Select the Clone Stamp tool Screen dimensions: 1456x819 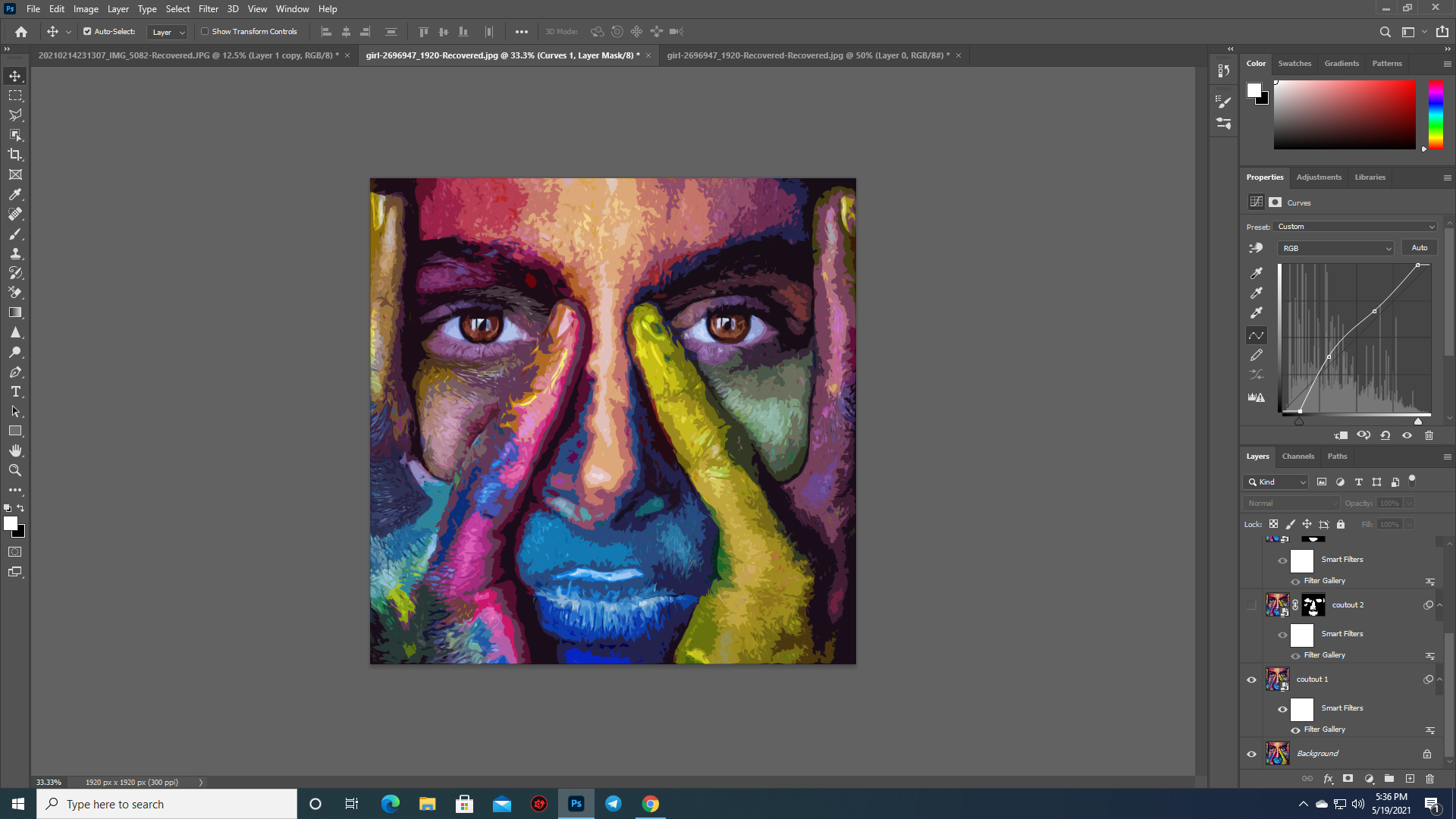pyautogui.click(x=15, y=253)
